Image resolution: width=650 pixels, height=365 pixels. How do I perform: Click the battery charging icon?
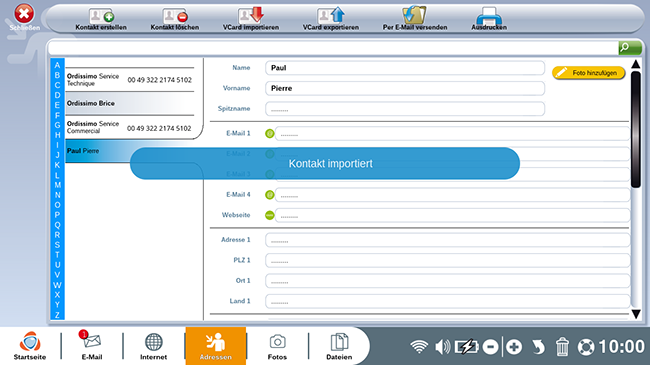pyautogui.click(x=467, y=347)
